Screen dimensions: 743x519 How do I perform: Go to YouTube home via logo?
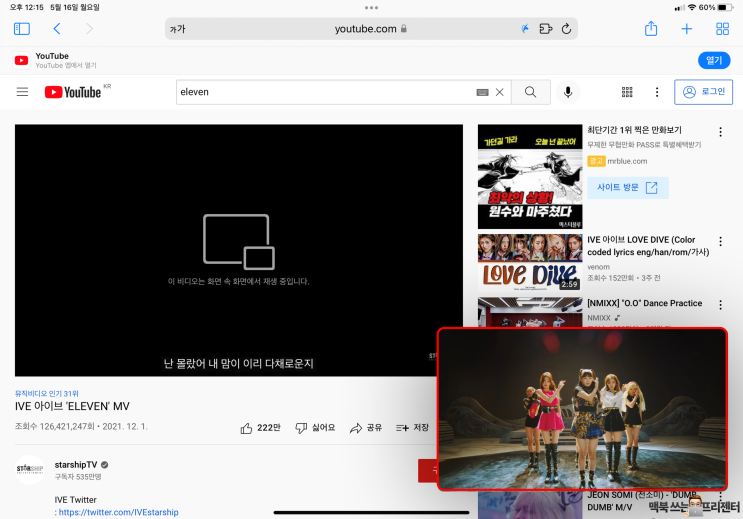pyautogui.click(x=73, y=92)
